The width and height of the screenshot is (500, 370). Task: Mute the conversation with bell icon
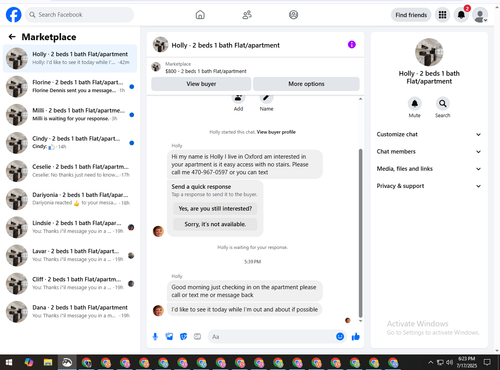pyautogui.click(x=415, y=104)
